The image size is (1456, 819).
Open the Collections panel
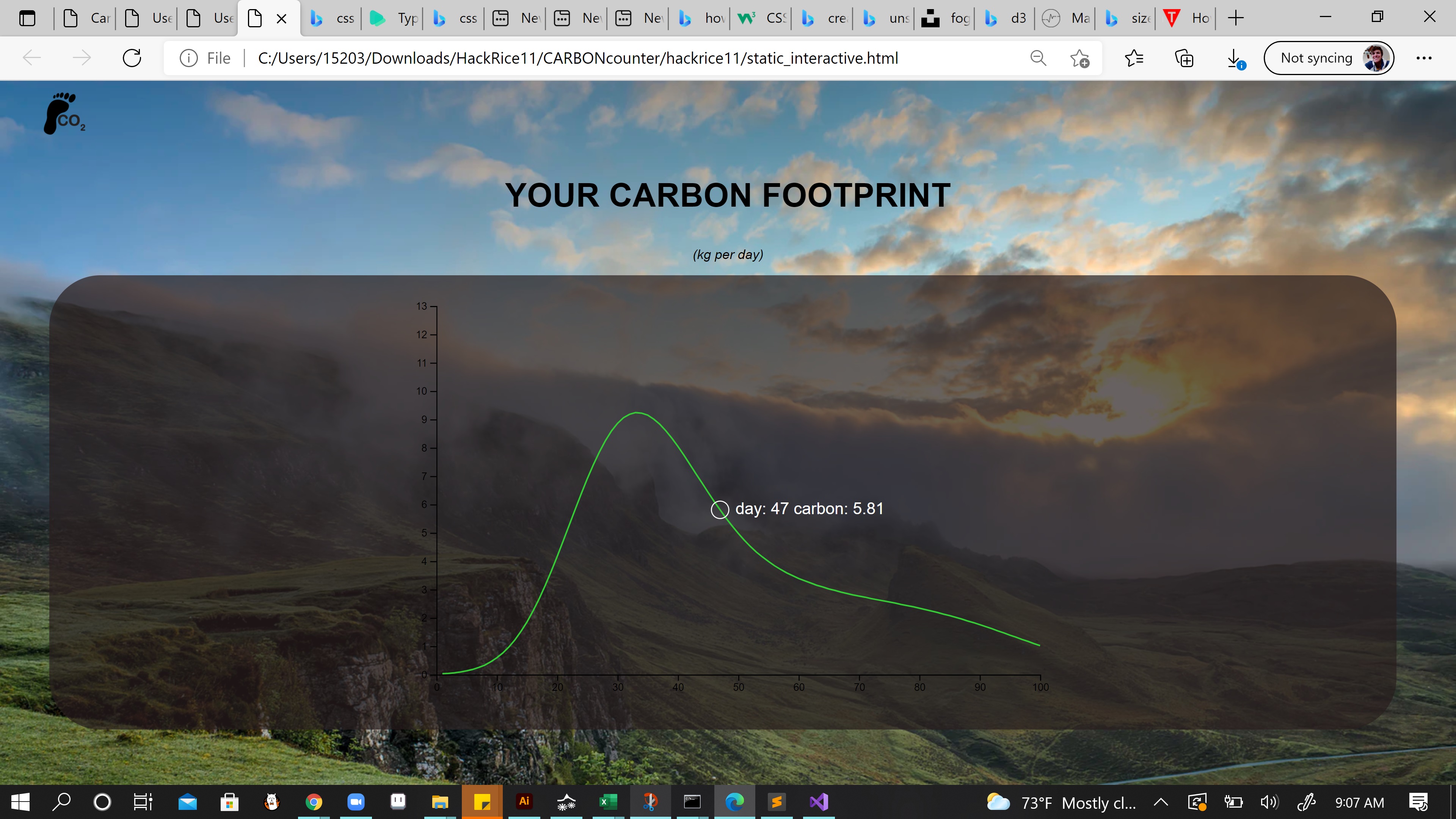1183,58
